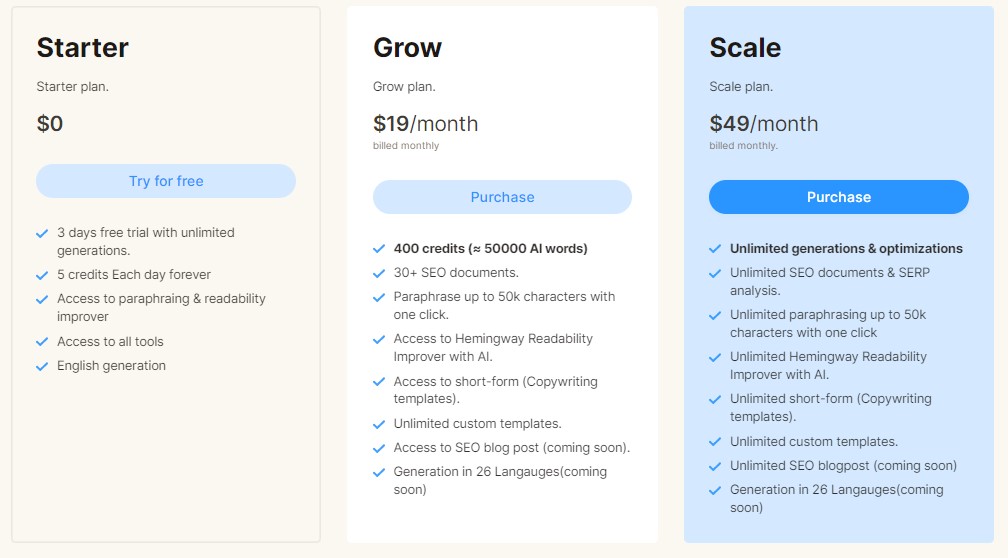Click checkmark beside Grow Unlimited custom templates

click(x=379, y=424)
